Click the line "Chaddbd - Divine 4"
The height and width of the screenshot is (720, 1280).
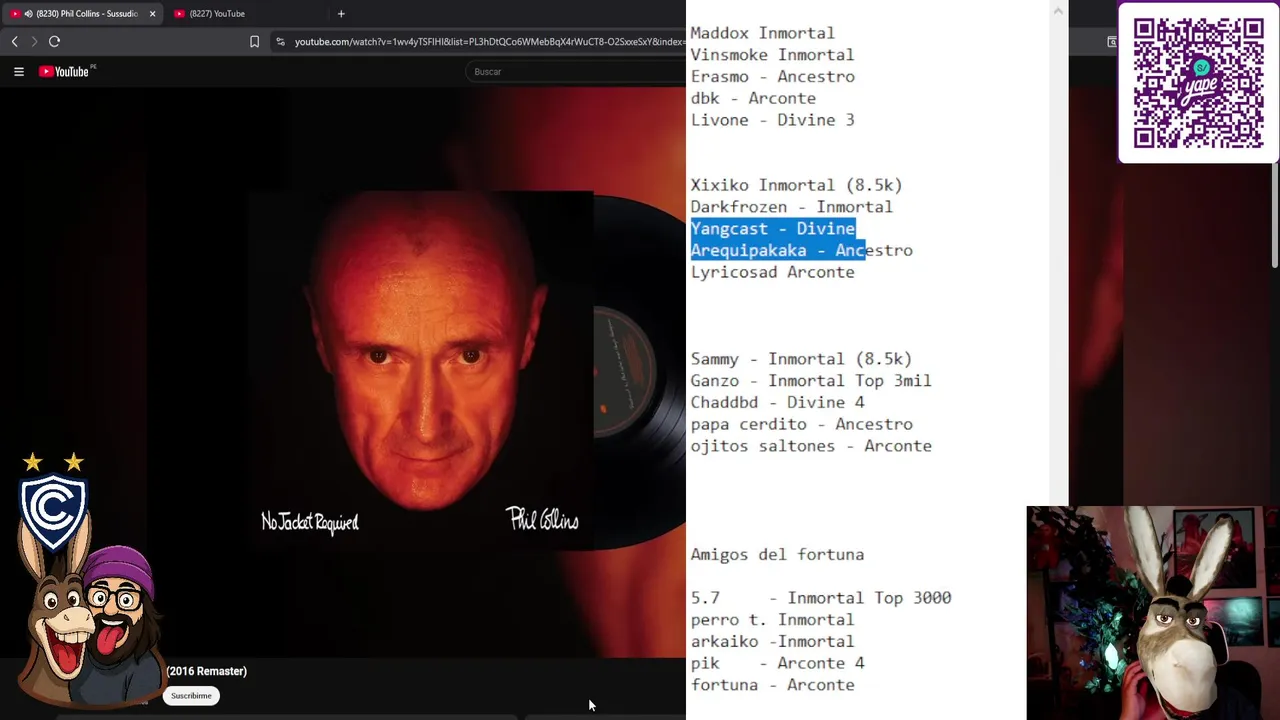tap(777, 403)
